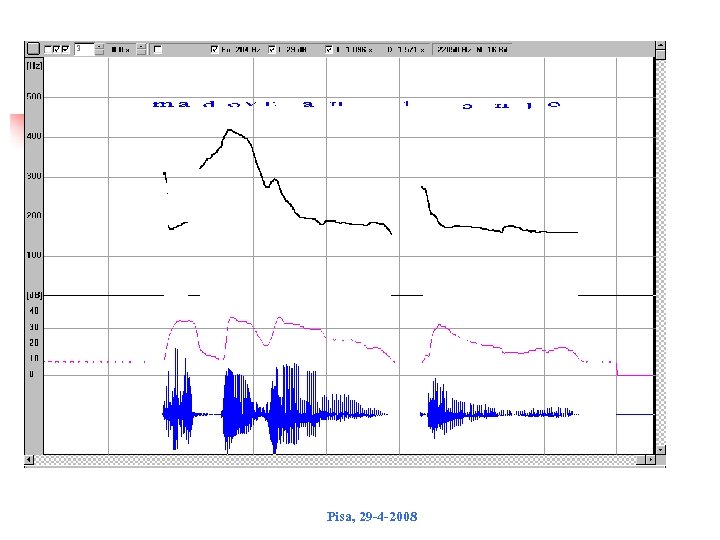Toggle the unchecked box after the seconds stepper
Image resolution: width=720 pixels, height=540 pixels.
158,49
